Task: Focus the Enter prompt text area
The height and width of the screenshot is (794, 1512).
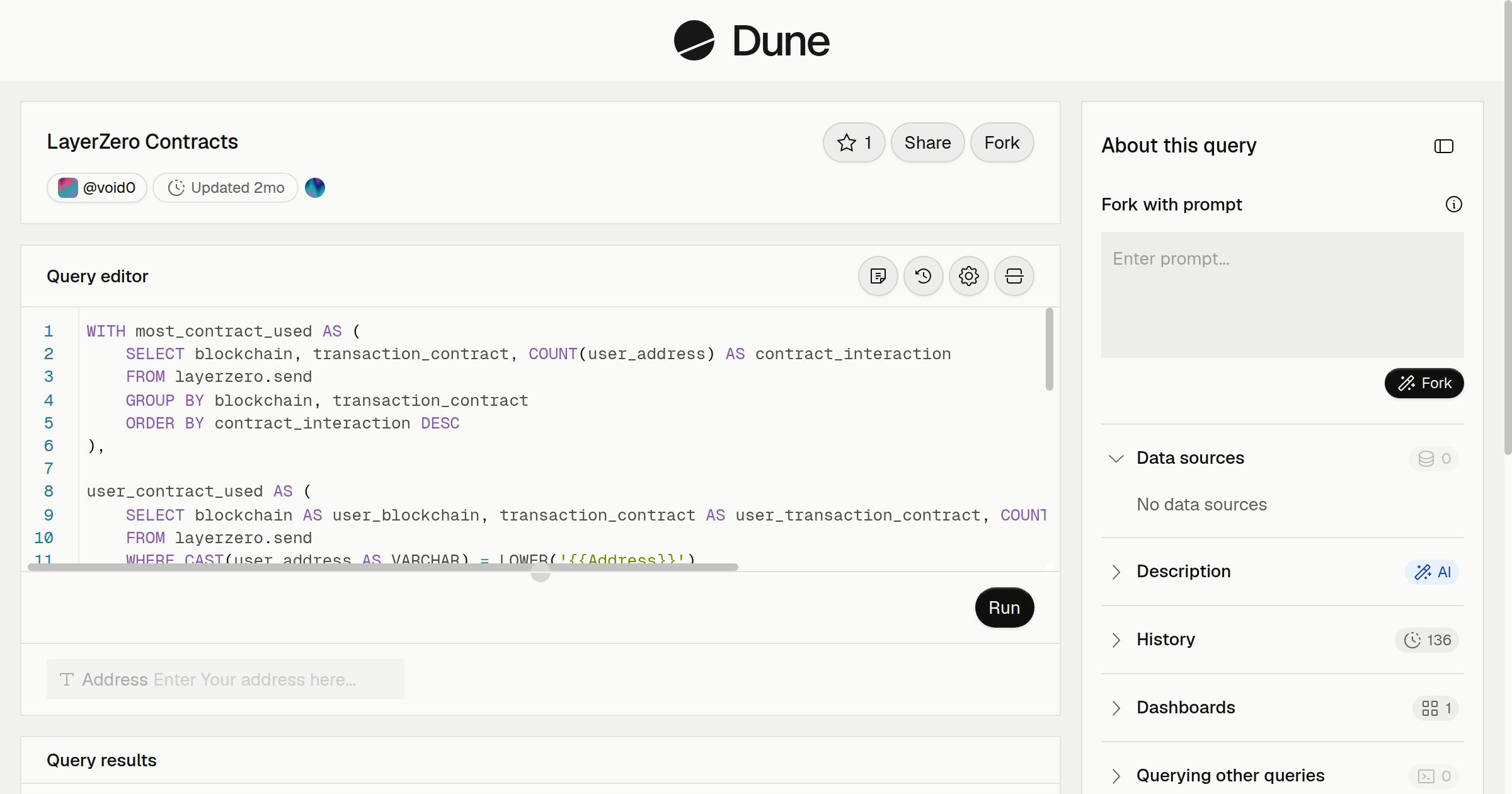Action: click(1283, 295)
